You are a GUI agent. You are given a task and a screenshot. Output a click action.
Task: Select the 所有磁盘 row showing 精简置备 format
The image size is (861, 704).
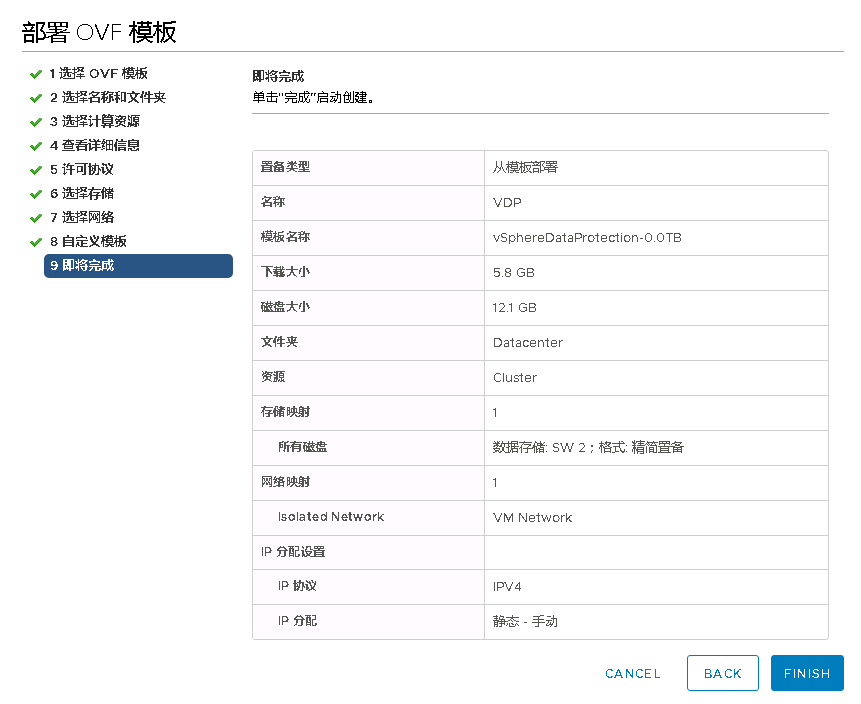coord(540,447)
